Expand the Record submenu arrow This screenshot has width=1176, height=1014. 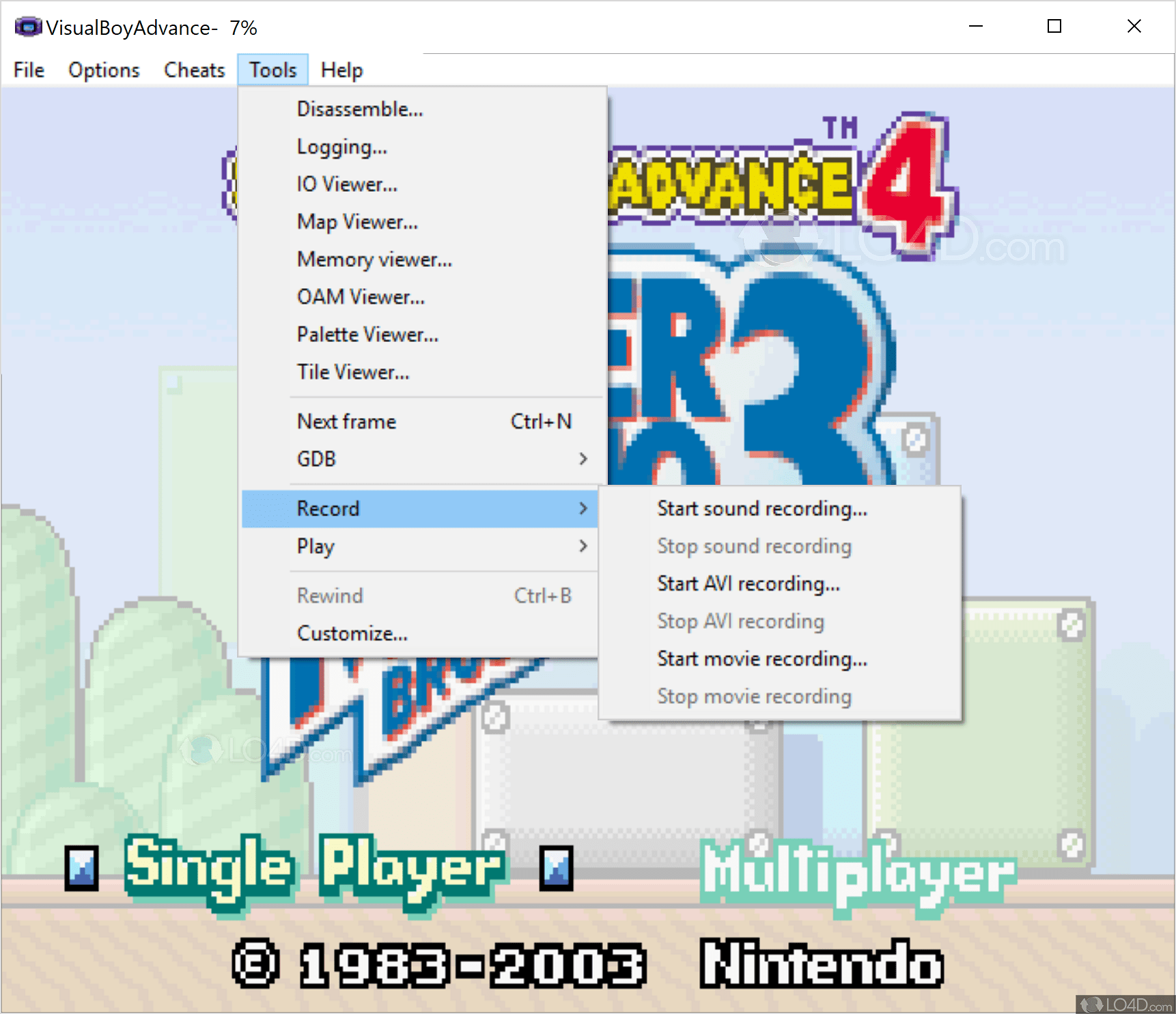click(584, 508)
